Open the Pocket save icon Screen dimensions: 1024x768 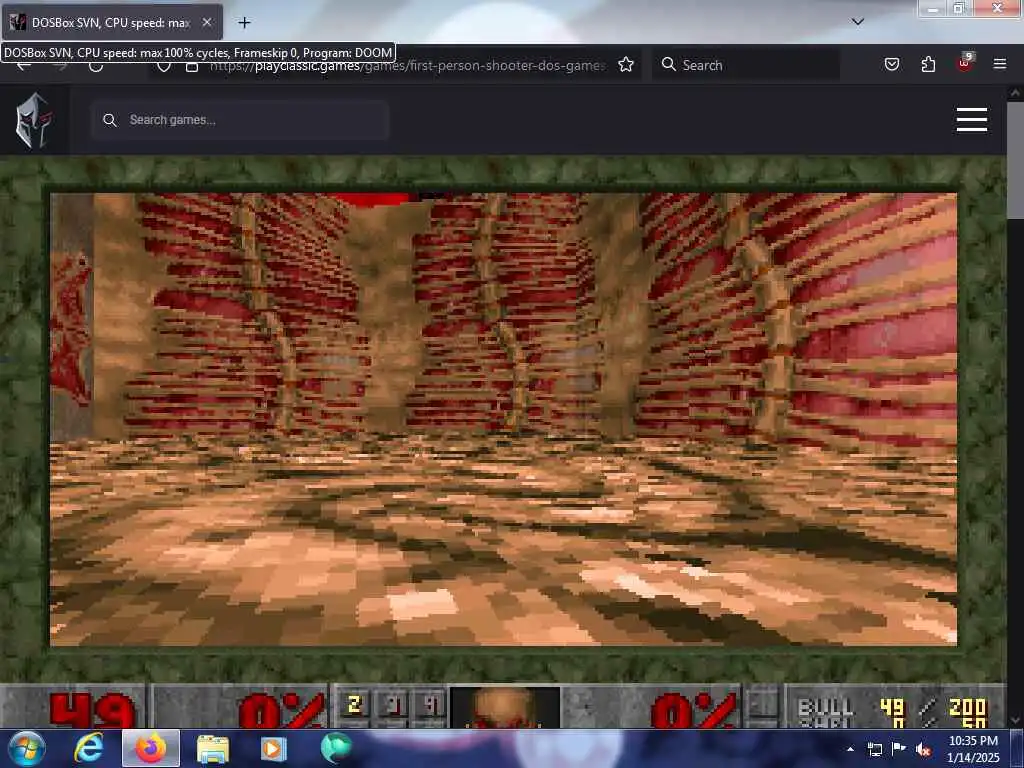tap(891, 64)
